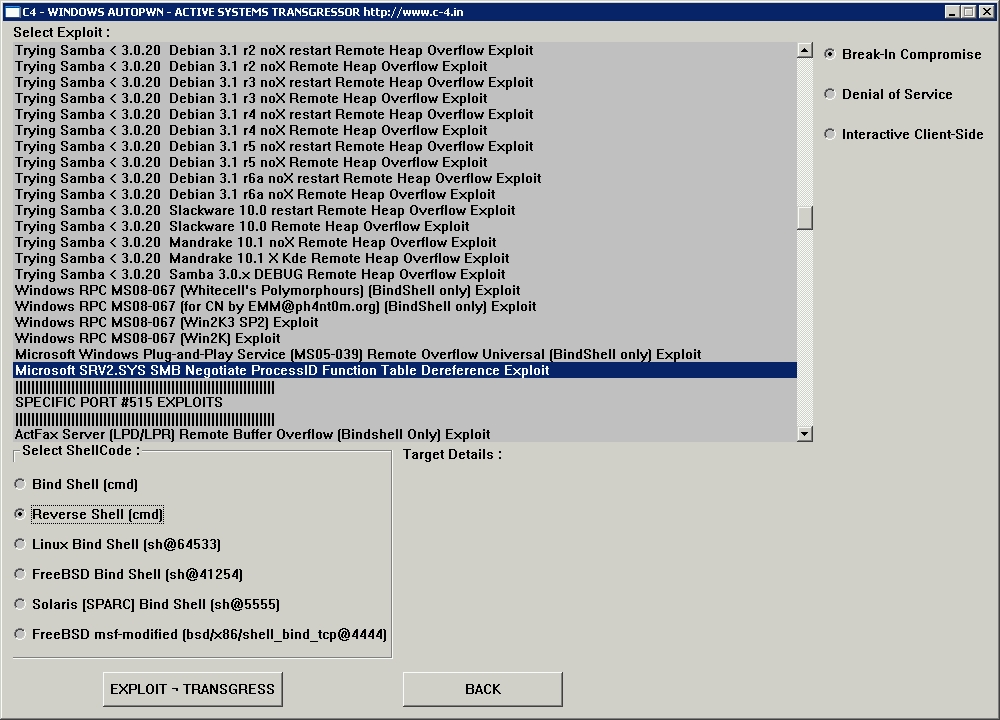Maximize the C4 window
Viewport: 1000px width, 720px height.
(x=969, y=11)
